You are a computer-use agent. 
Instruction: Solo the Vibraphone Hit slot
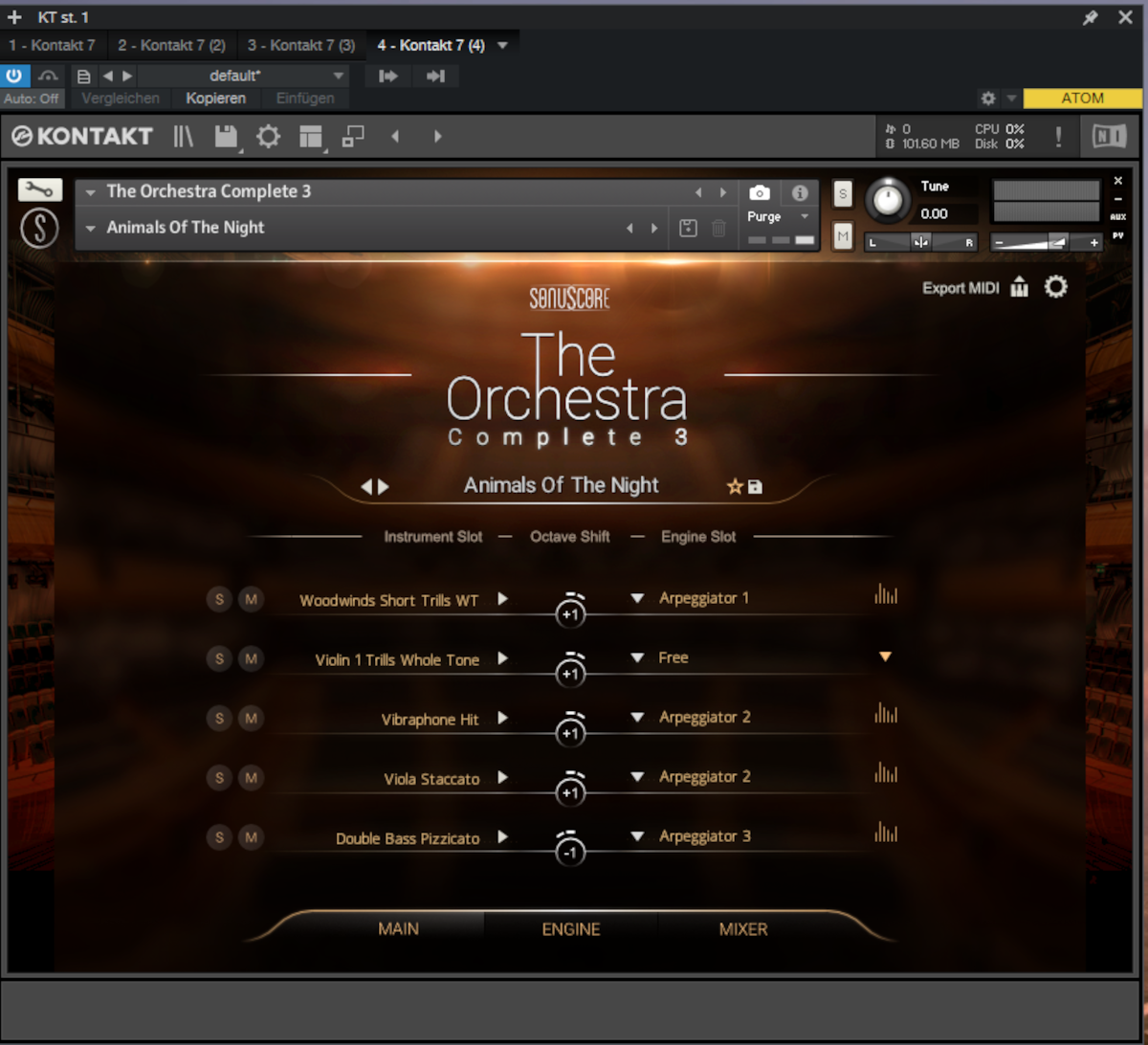219,719
